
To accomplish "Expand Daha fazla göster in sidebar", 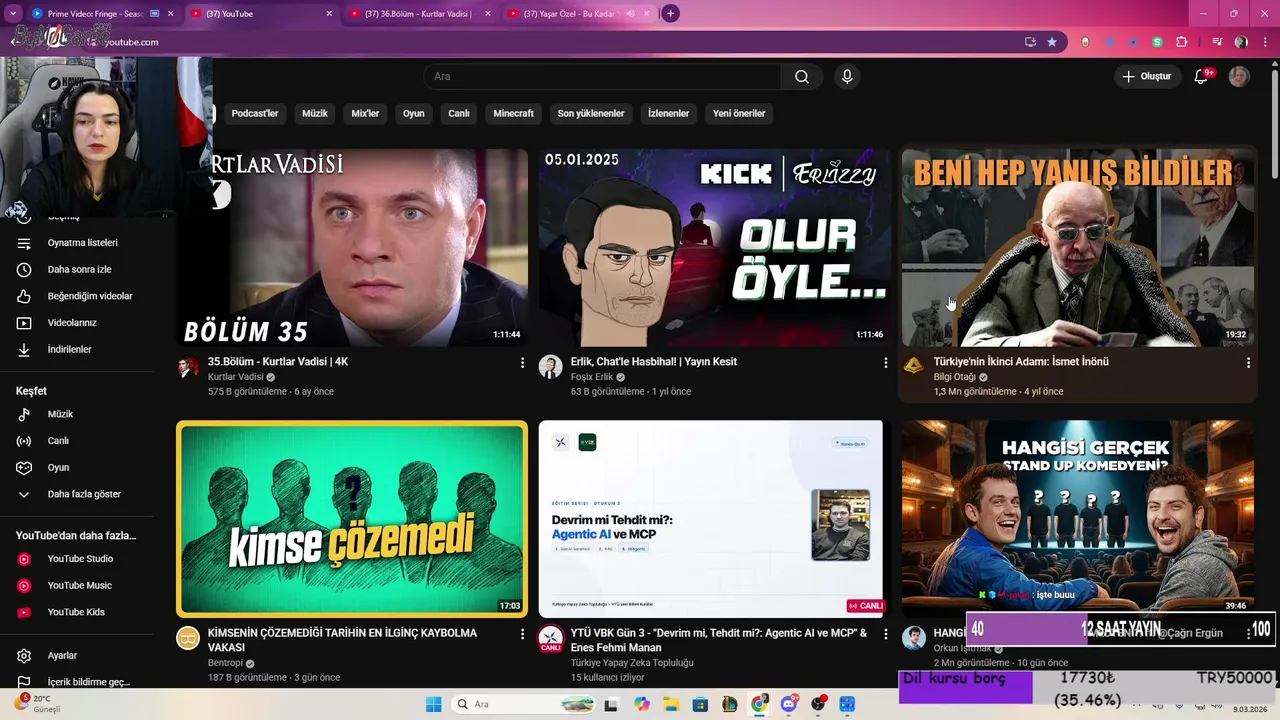I will [x=82, y=494].
